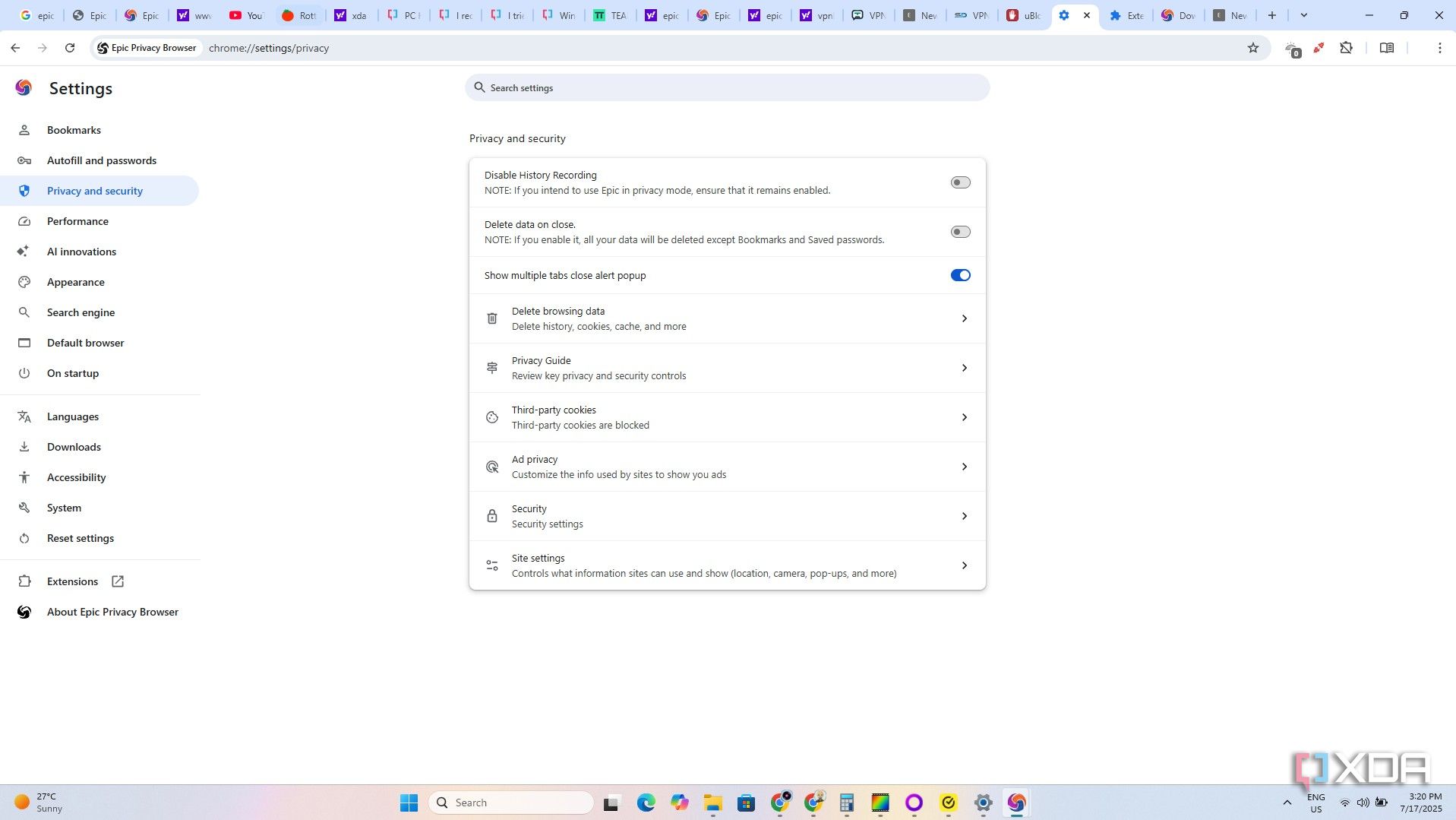Screen dimensions: 1456x820
Task: Open Third-party cookies row
Action: point(728,417)
